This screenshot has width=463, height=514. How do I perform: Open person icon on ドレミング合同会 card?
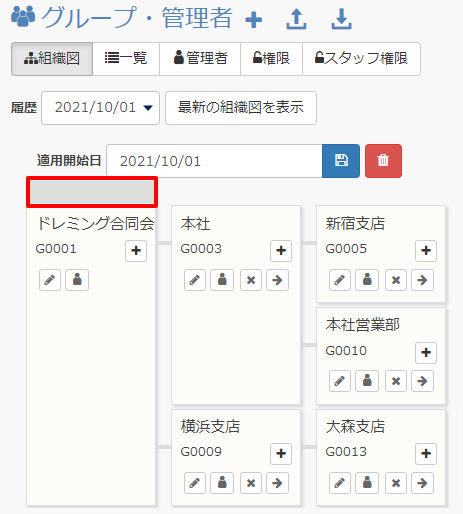point(77,280)
